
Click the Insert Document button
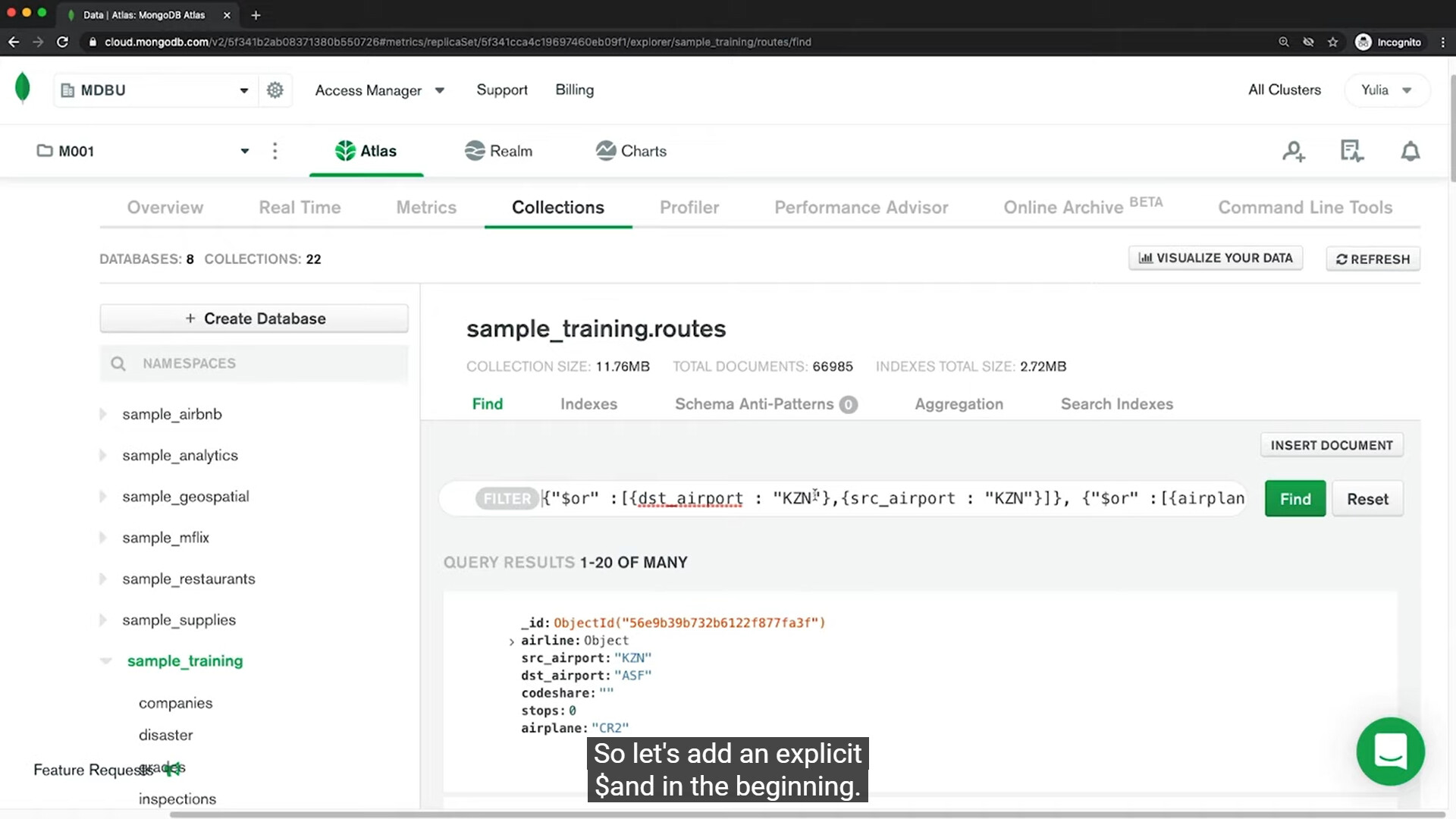pyautogui.click(x=1331, y=445)
